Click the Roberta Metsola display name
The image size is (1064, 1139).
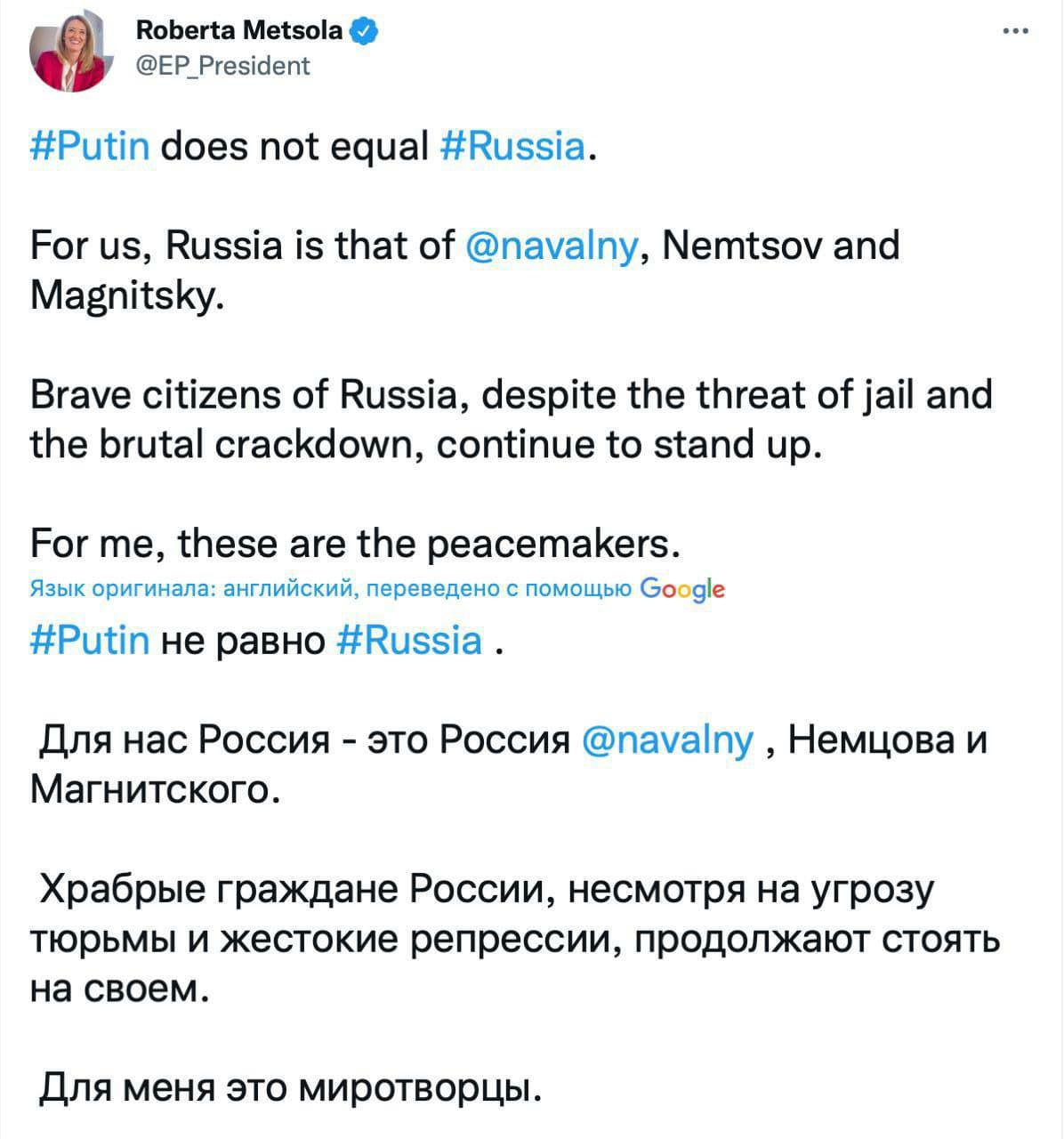click(x=238, y=32)
